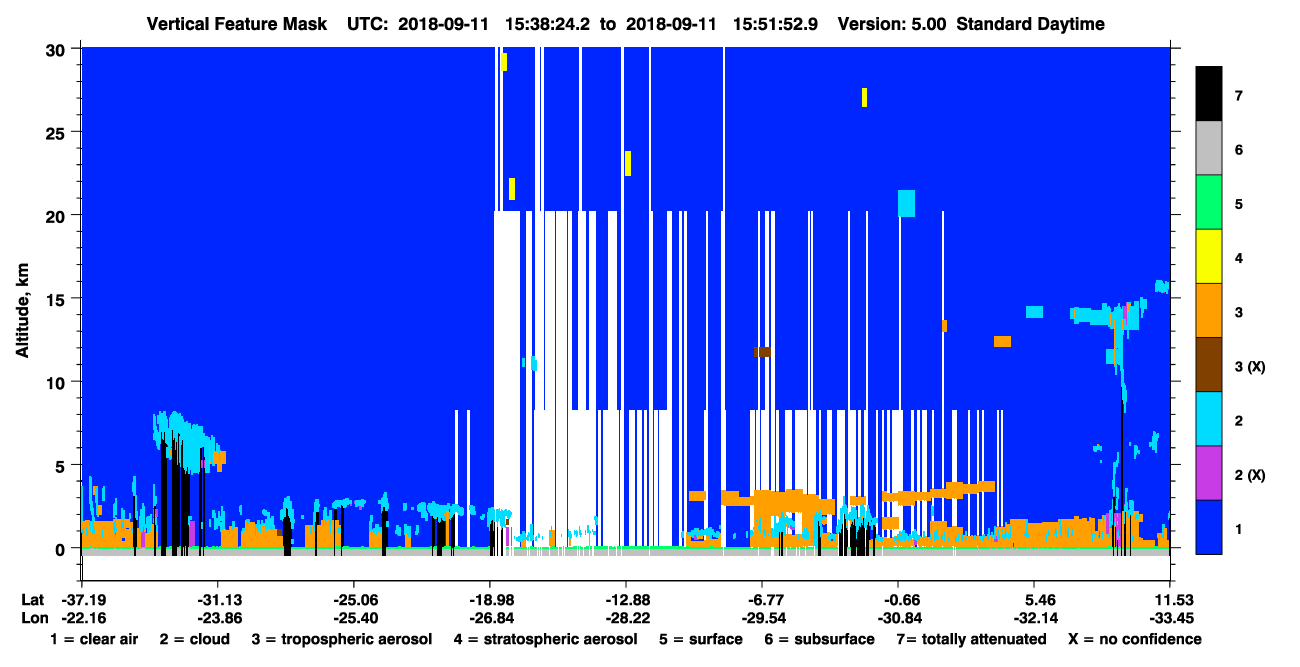Click the brown legend swatch for 3 (X)
This screenshot has height=667, width=1300.
click(1209, 365)
